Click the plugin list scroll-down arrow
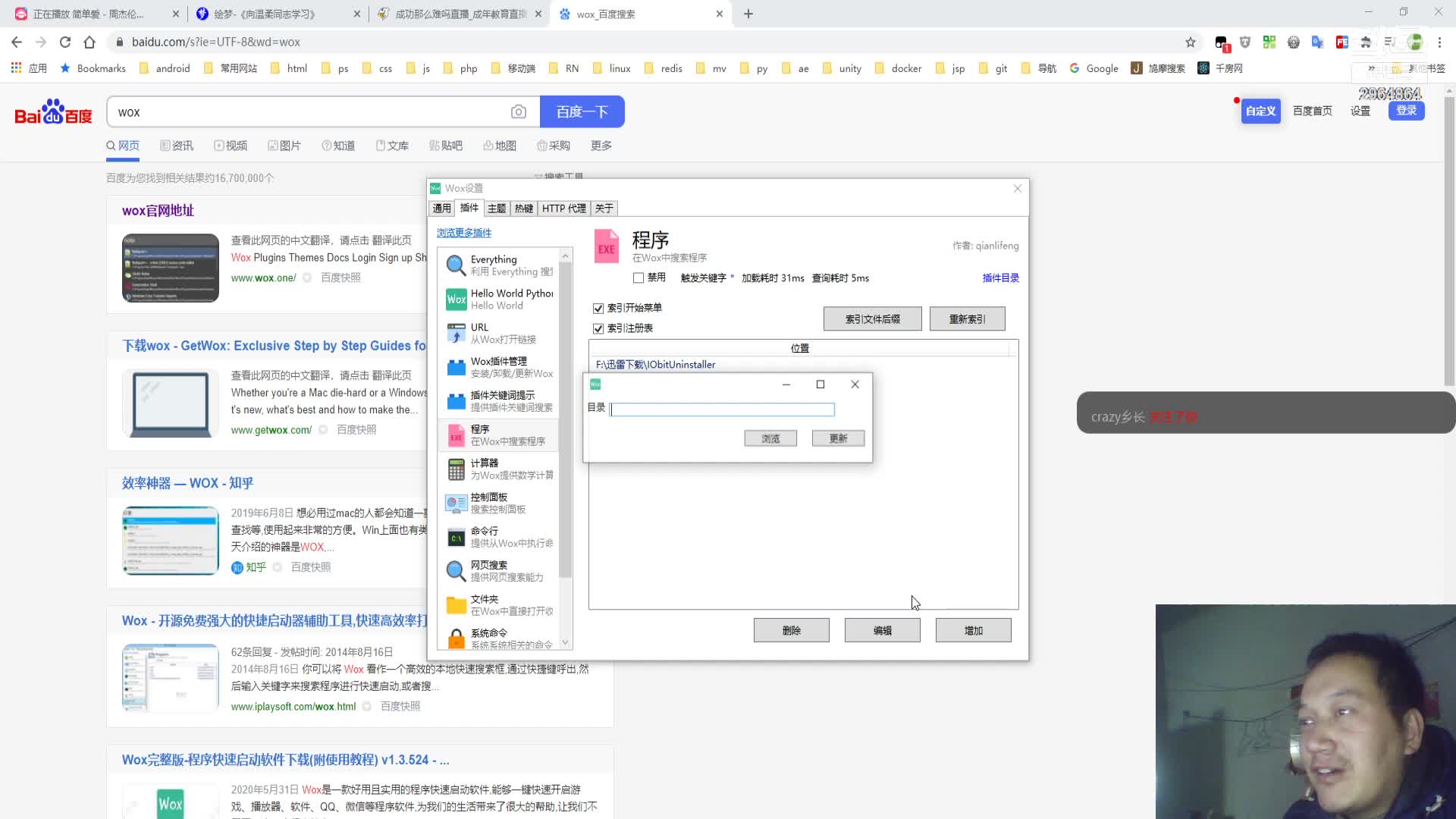This screenshot has height=819, width=1456. (x=565, y=642)
